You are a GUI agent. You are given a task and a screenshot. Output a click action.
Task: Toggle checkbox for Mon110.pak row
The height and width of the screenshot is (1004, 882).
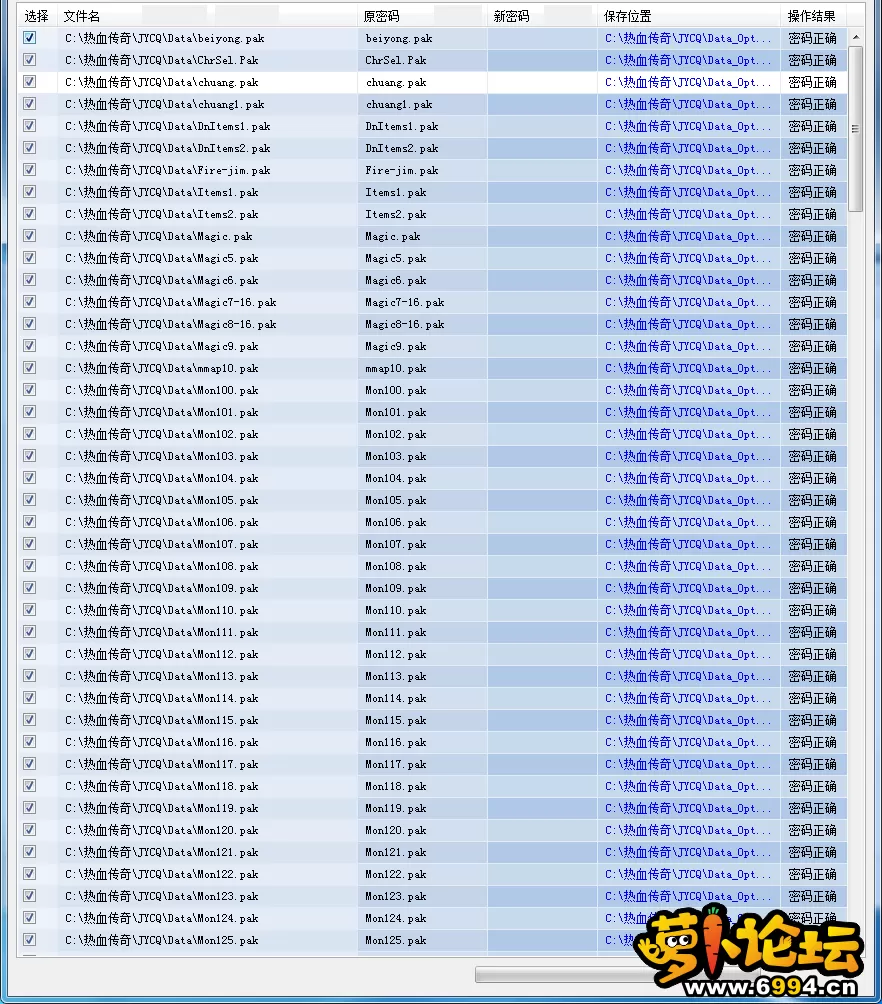tap(29, 610)
